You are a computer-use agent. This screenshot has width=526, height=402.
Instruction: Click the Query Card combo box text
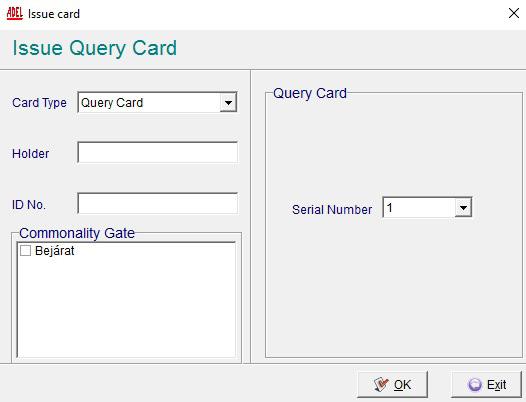[112, 103]
